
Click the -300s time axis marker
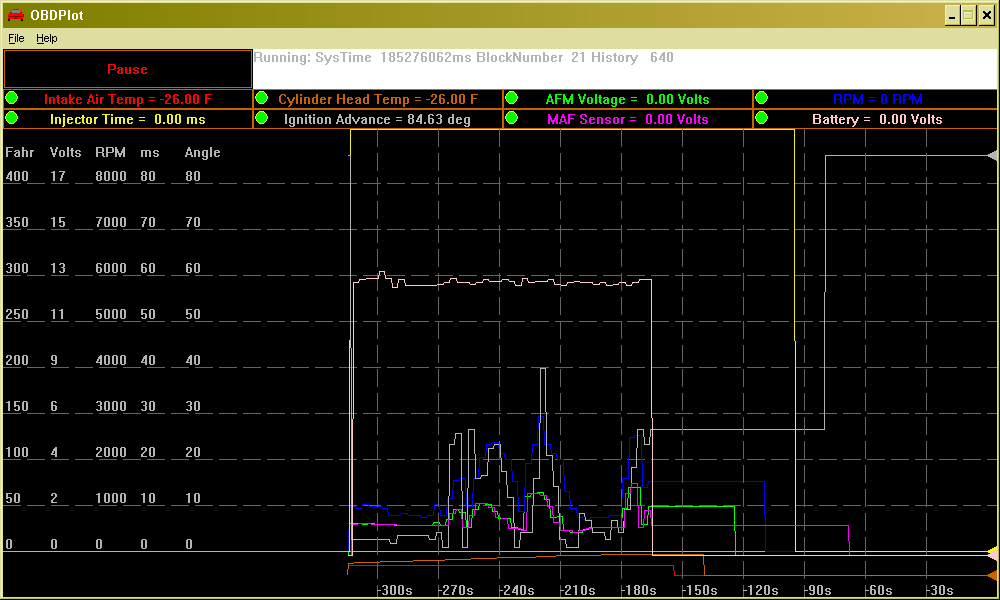[396, 590]
